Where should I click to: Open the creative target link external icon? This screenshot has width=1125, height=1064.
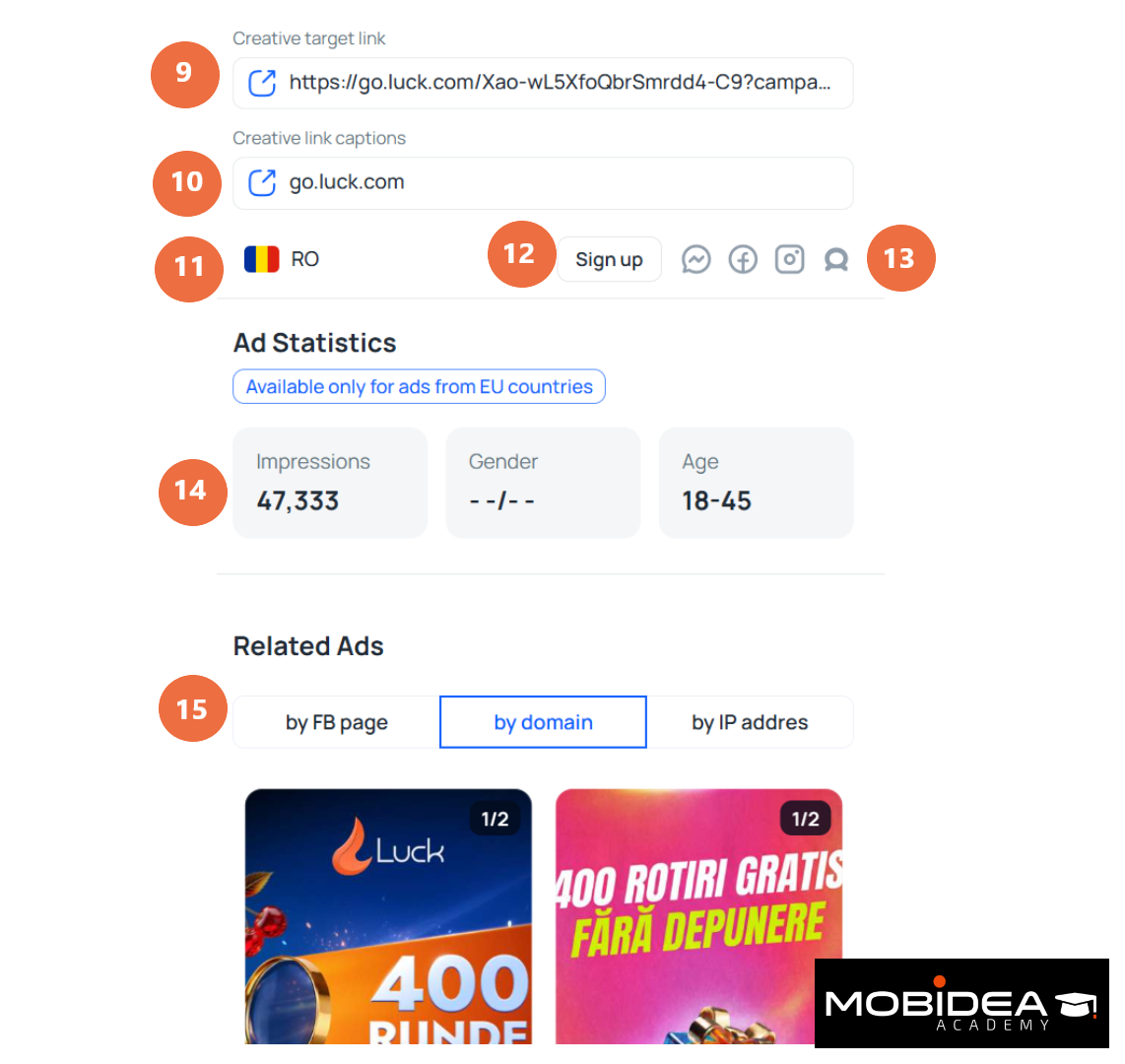click(262, 83)
